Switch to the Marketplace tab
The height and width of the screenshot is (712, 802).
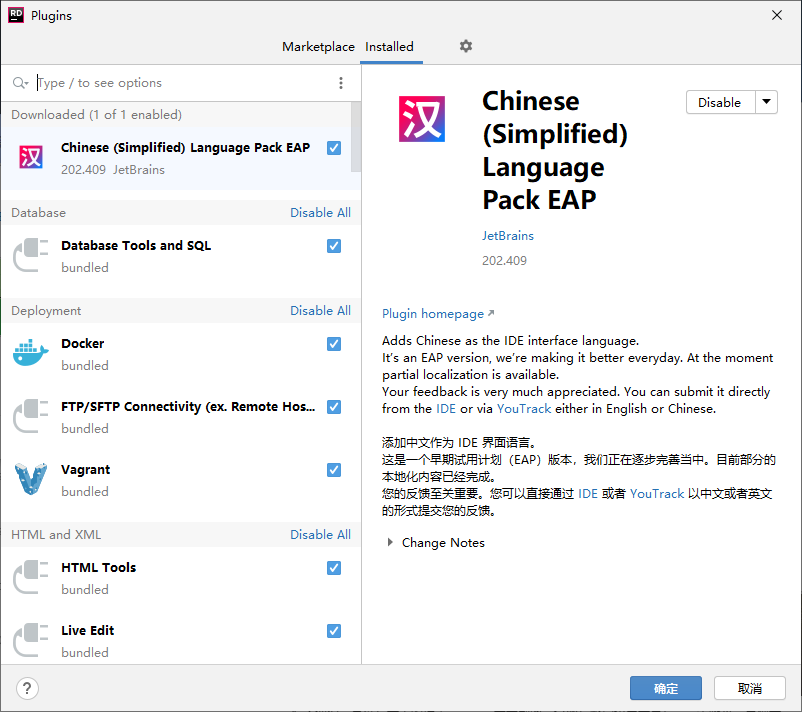click(x=318, y=47)
